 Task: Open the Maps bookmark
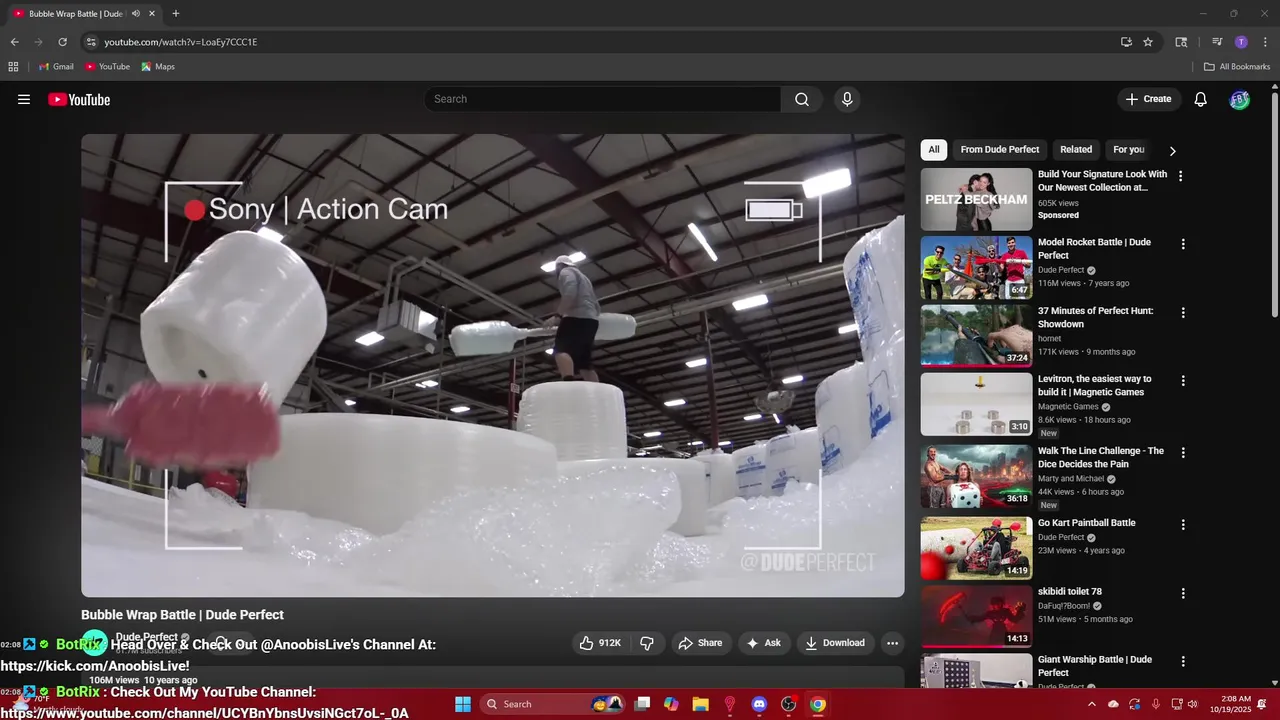(x=158, y=67)
